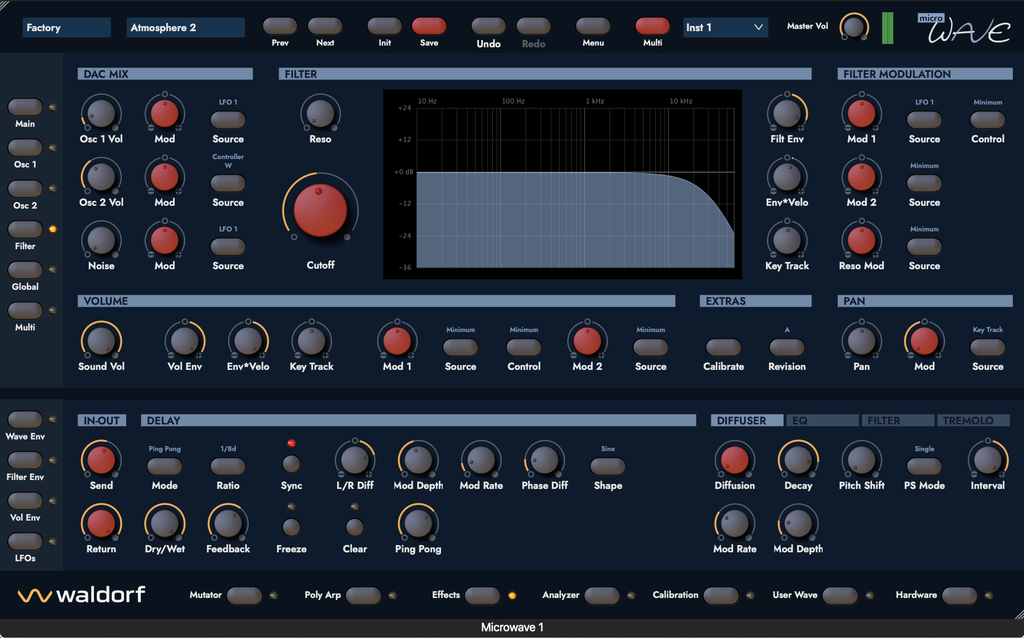Open the Wave Env page
Image resolution: width=1024 pixels, height=638 pixels.
coord(25,419)
